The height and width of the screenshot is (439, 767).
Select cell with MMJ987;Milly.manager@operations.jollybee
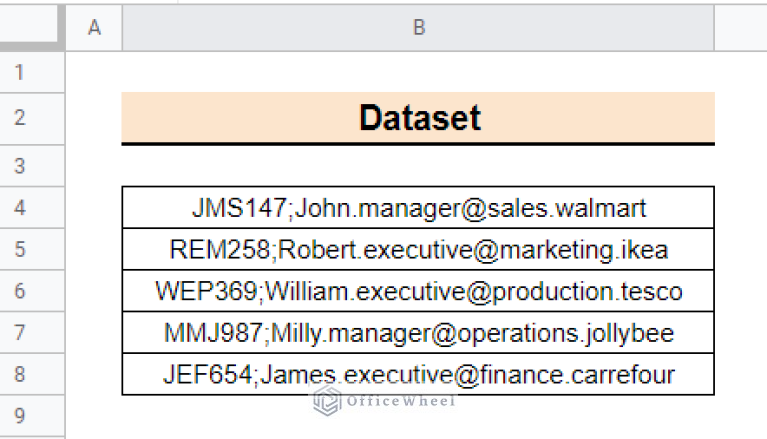418,332
